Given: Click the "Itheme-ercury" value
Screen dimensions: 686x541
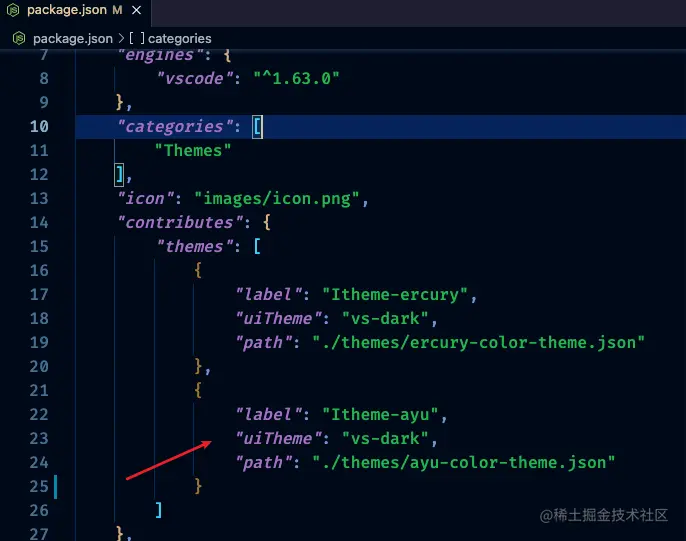Looking at the screenshot, I should click(x=395, y=294).
